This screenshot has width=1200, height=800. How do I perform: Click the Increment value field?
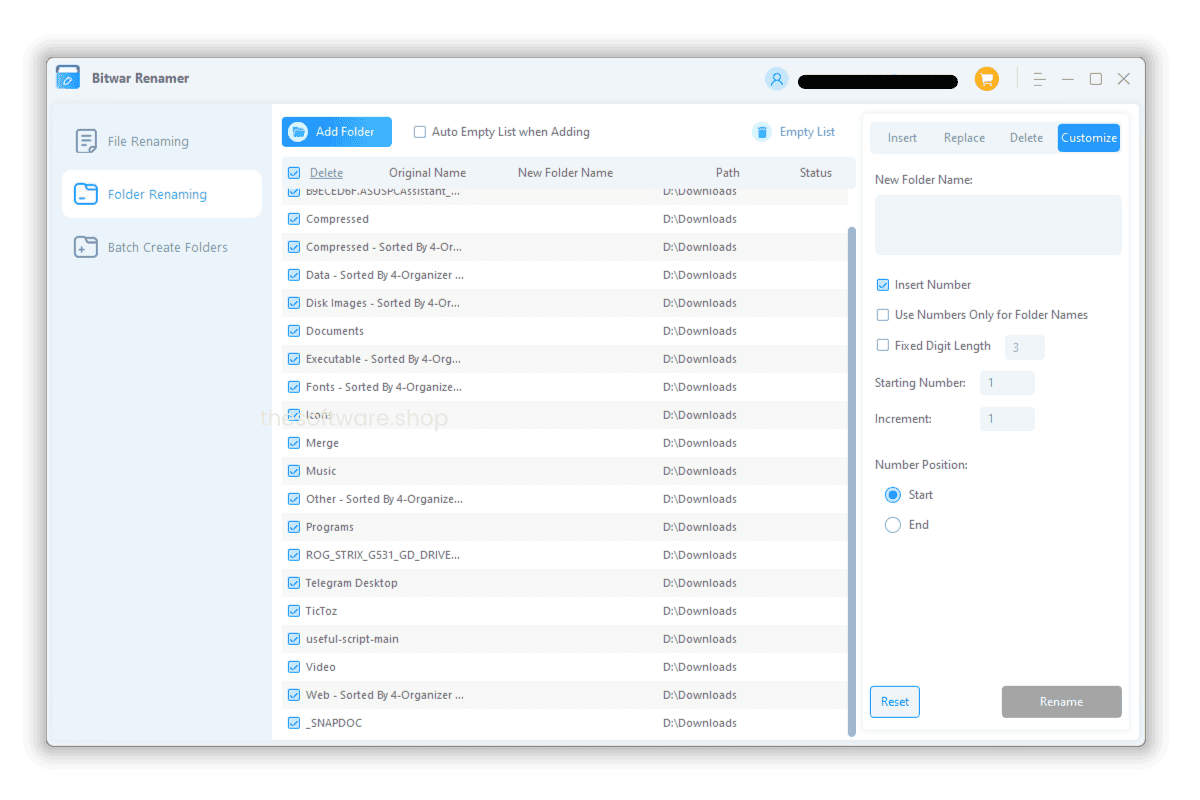point(1007,419)
